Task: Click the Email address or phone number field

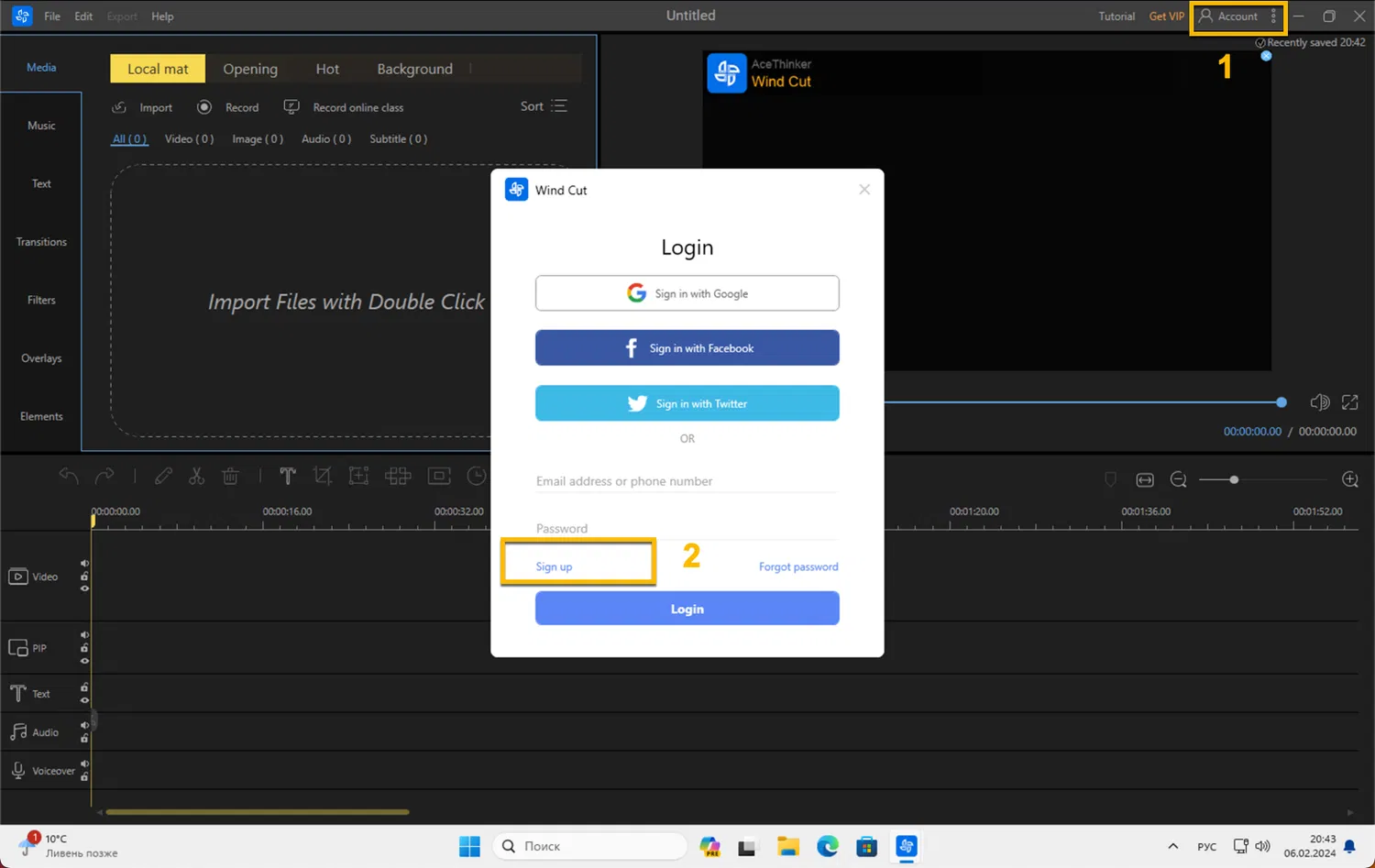Action: [x=687, y=481]
